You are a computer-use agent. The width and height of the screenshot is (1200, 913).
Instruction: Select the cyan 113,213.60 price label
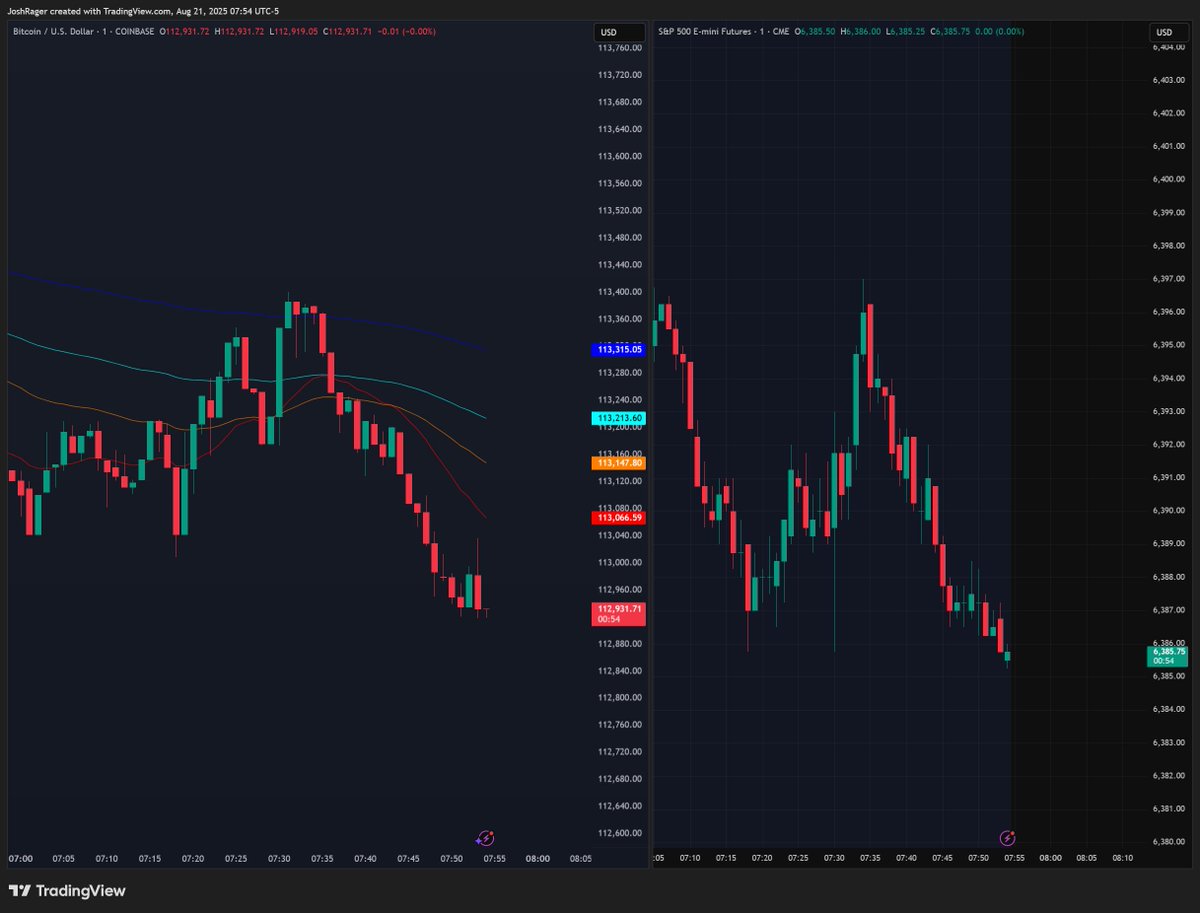click(620, 418)
